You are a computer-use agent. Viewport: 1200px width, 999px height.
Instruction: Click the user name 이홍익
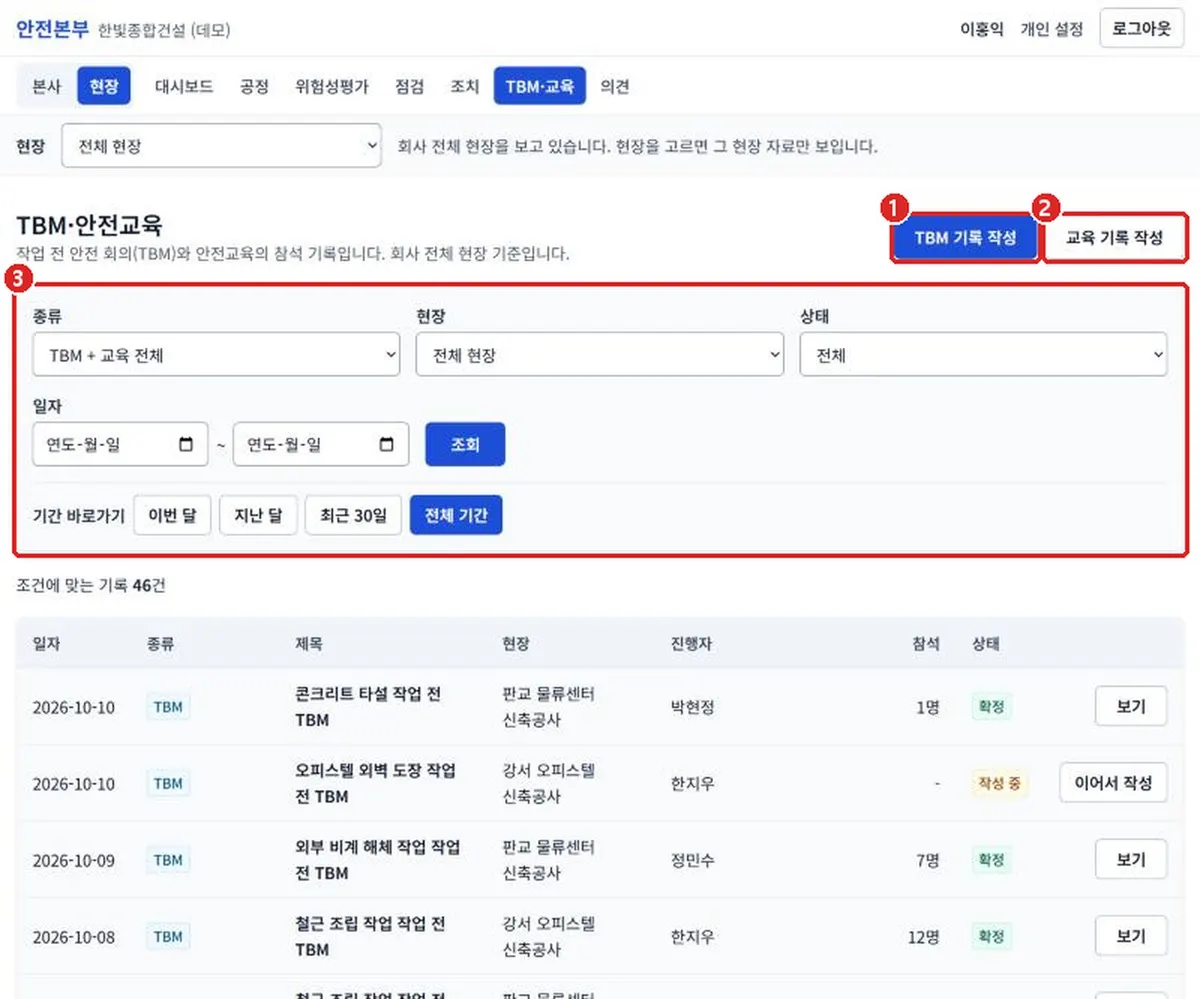coord(982,29)
